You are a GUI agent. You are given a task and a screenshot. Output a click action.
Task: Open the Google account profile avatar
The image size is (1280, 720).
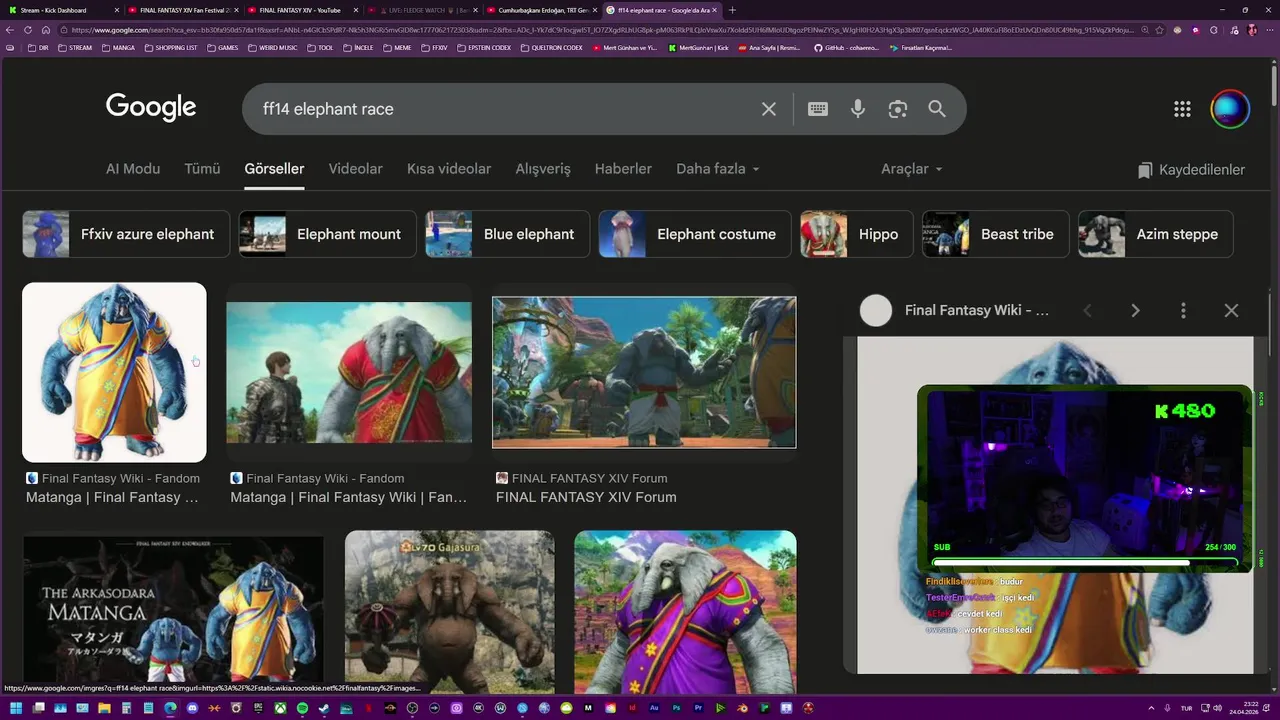click(x=1230, y=109)
